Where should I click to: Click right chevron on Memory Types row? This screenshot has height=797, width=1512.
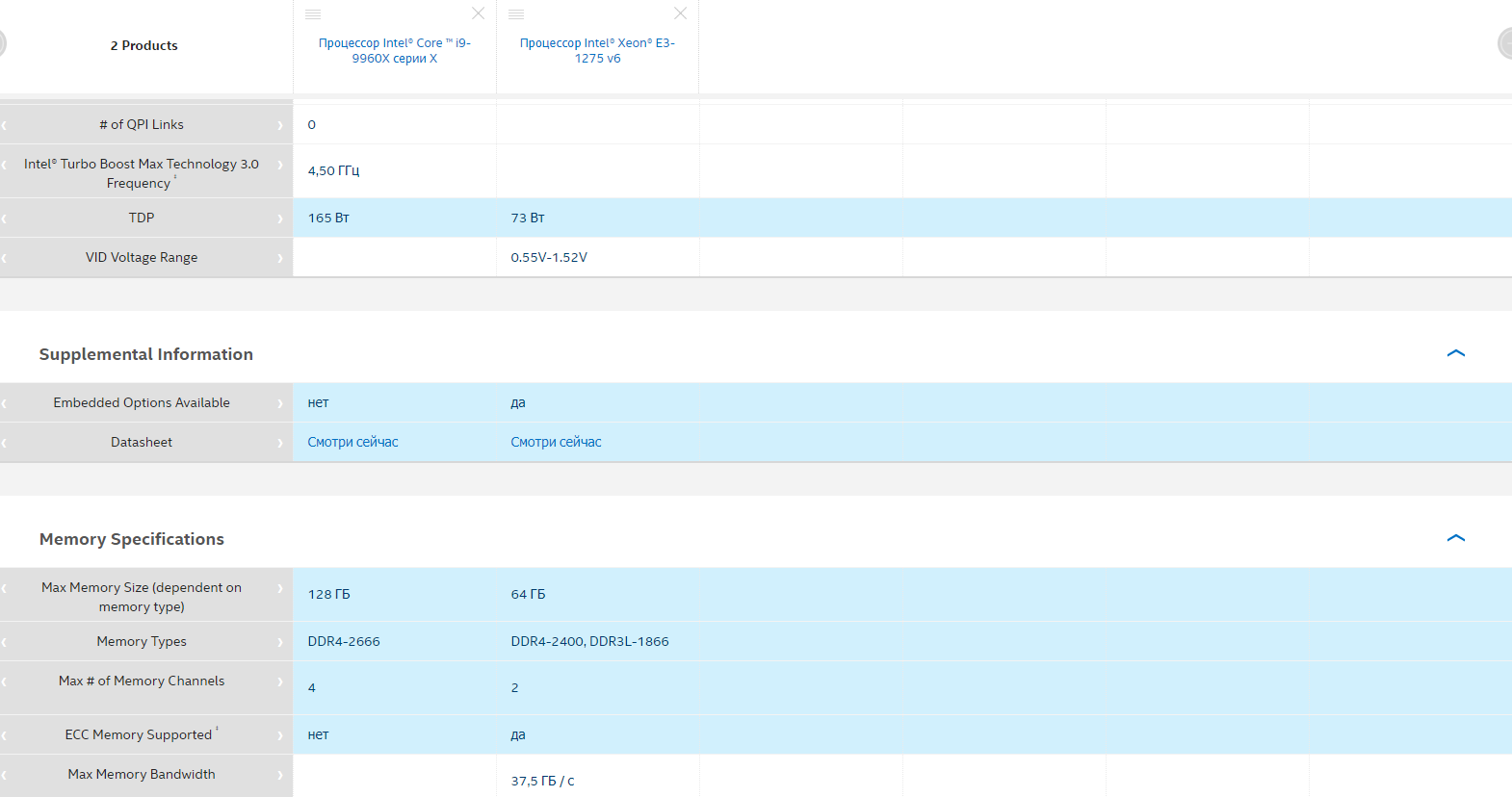point(280,642)
